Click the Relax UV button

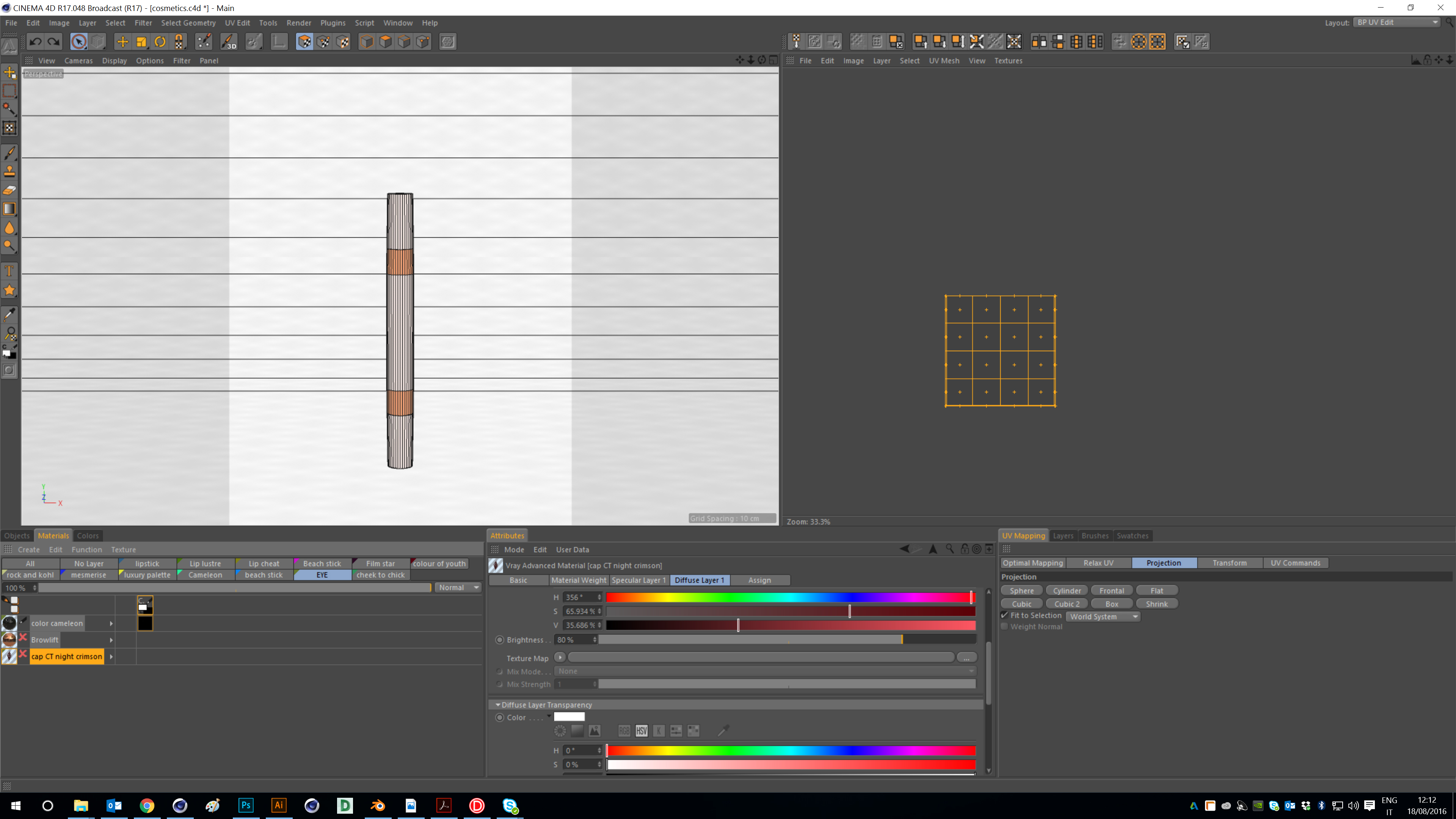(1098, 563)
